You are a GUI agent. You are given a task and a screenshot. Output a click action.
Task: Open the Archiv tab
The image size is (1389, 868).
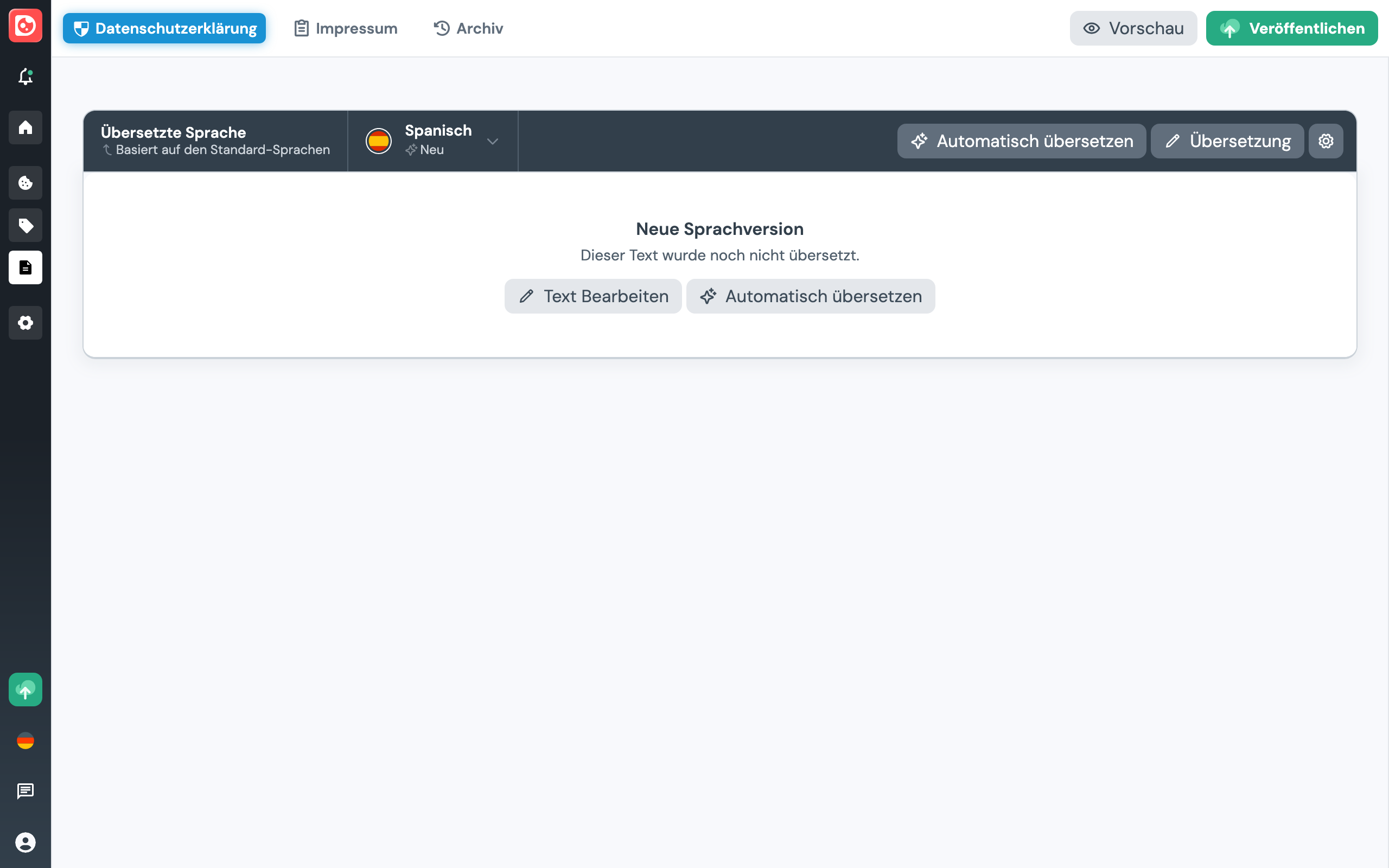pos(467,28)
